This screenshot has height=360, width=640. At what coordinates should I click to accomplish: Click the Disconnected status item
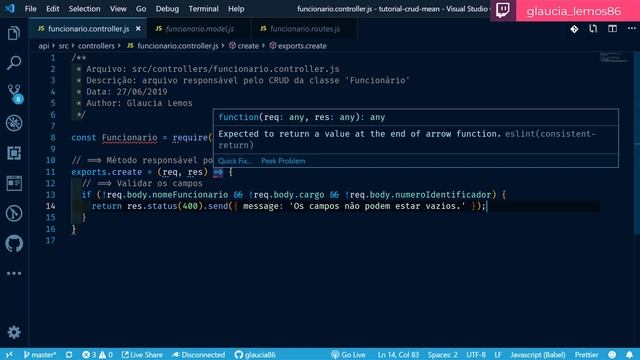pyautogui.click(x=198, y=355)
